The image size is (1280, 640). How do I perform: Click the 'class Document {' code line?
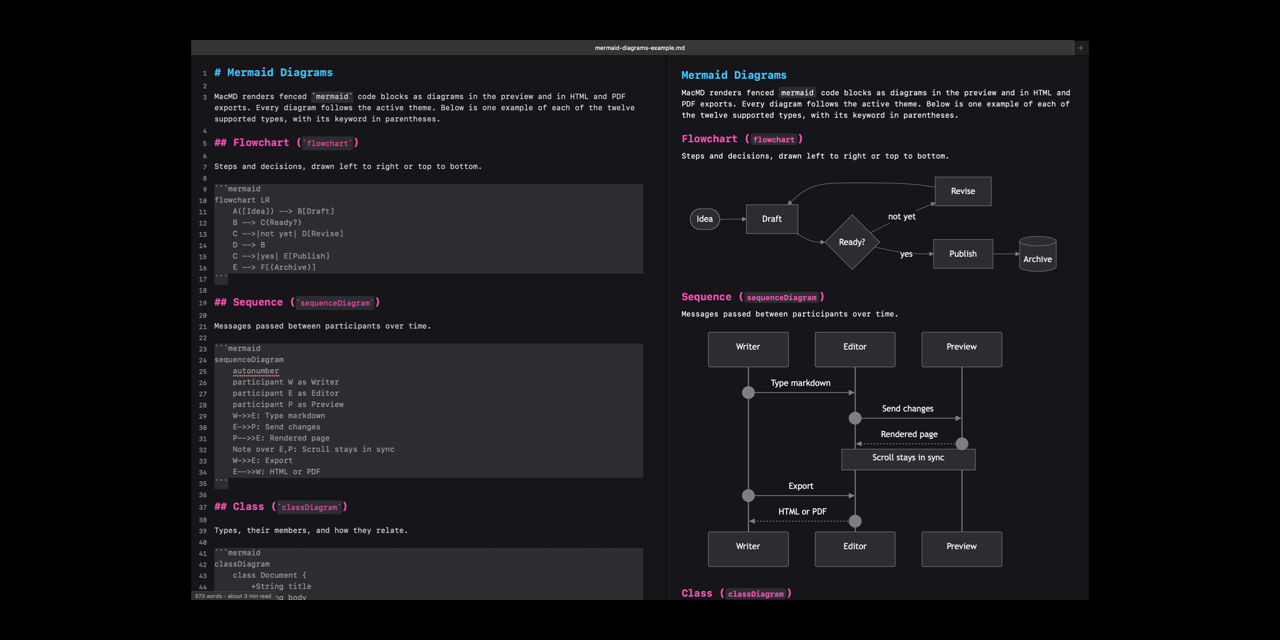click(x=270, y=575)
